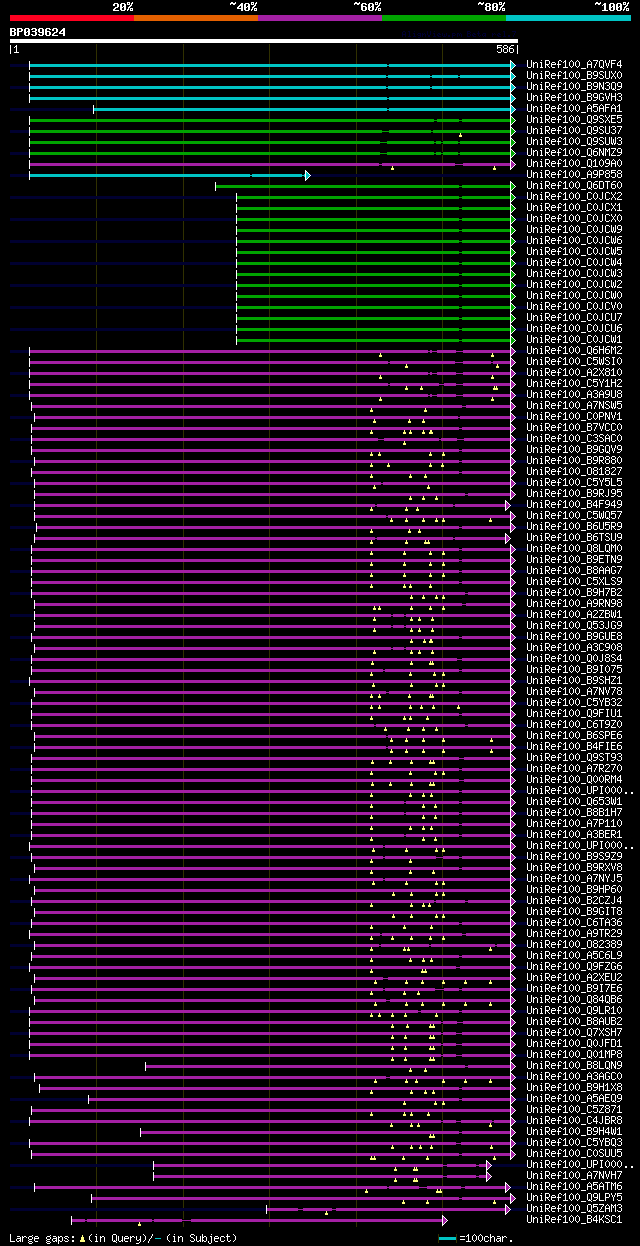The height and width of the screenshot is (1246, 640).
Task: Select the UniRef100_B2CZJ4 label
Action: pos(574,900)
